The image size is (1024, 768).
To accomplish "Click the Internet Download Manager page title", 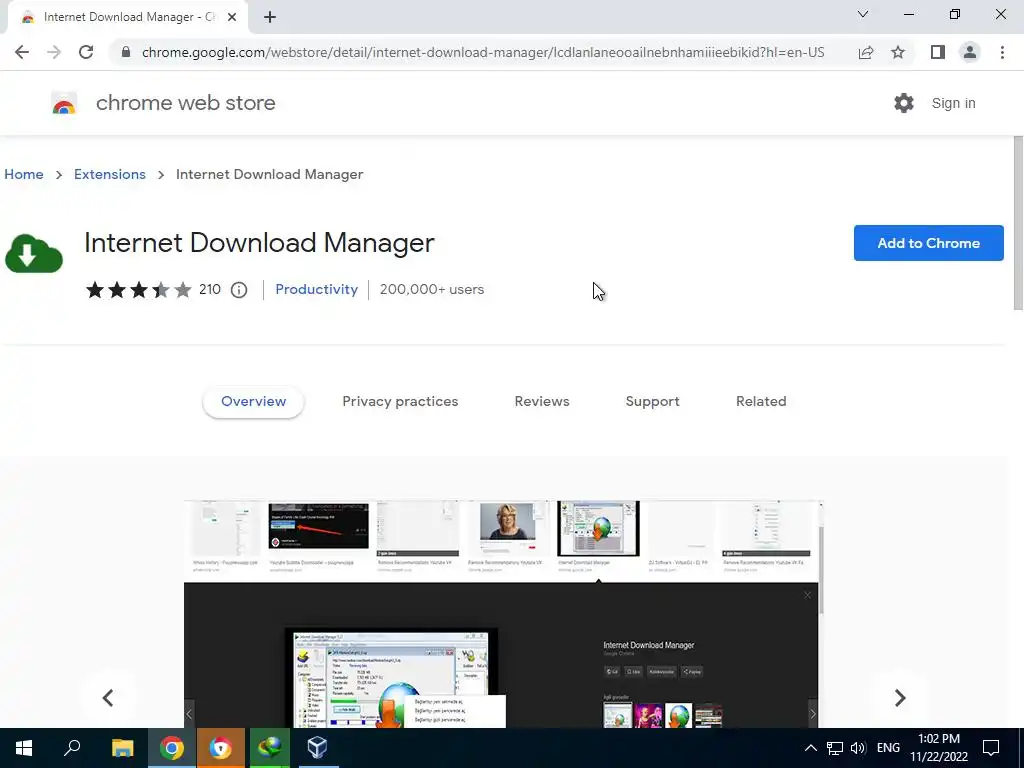I will click(x=259, y=243).
